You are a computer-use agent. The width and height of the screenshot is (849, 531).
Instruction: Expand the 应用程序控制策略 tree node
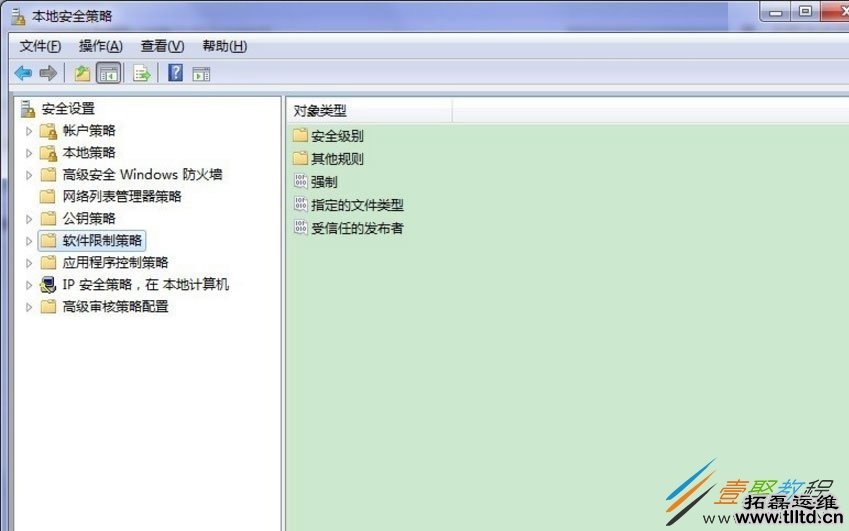pyautogui.click(x=29, y=263)
